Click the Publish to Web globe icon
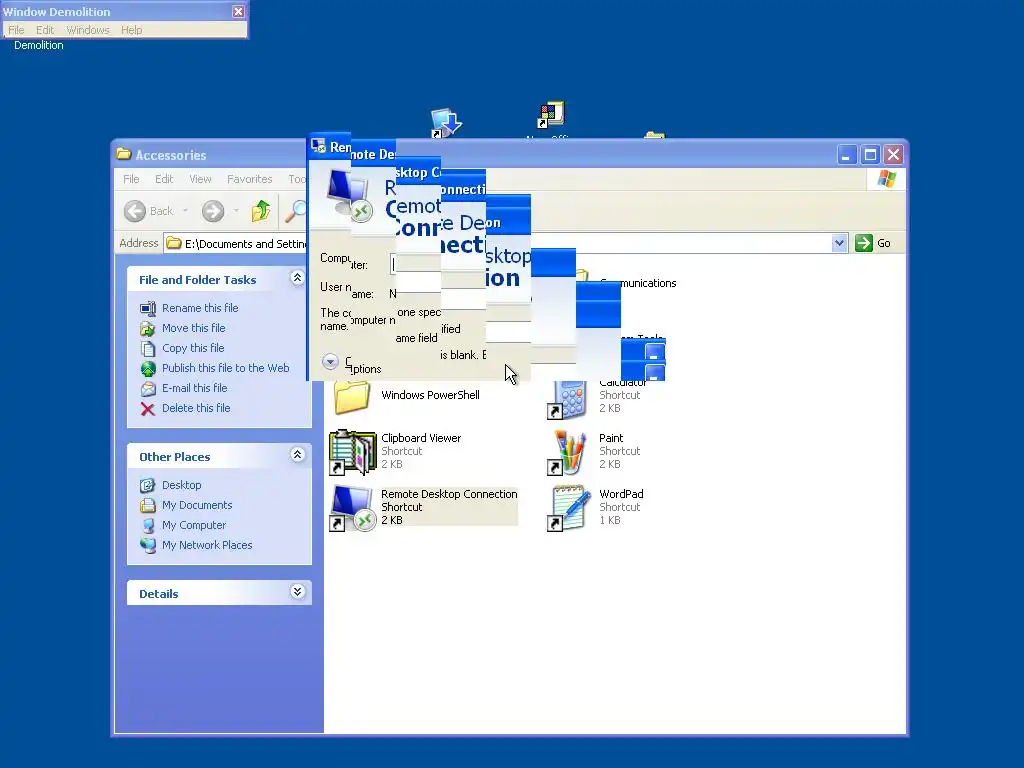This screenshot has width=1024, height=768. 148,369
